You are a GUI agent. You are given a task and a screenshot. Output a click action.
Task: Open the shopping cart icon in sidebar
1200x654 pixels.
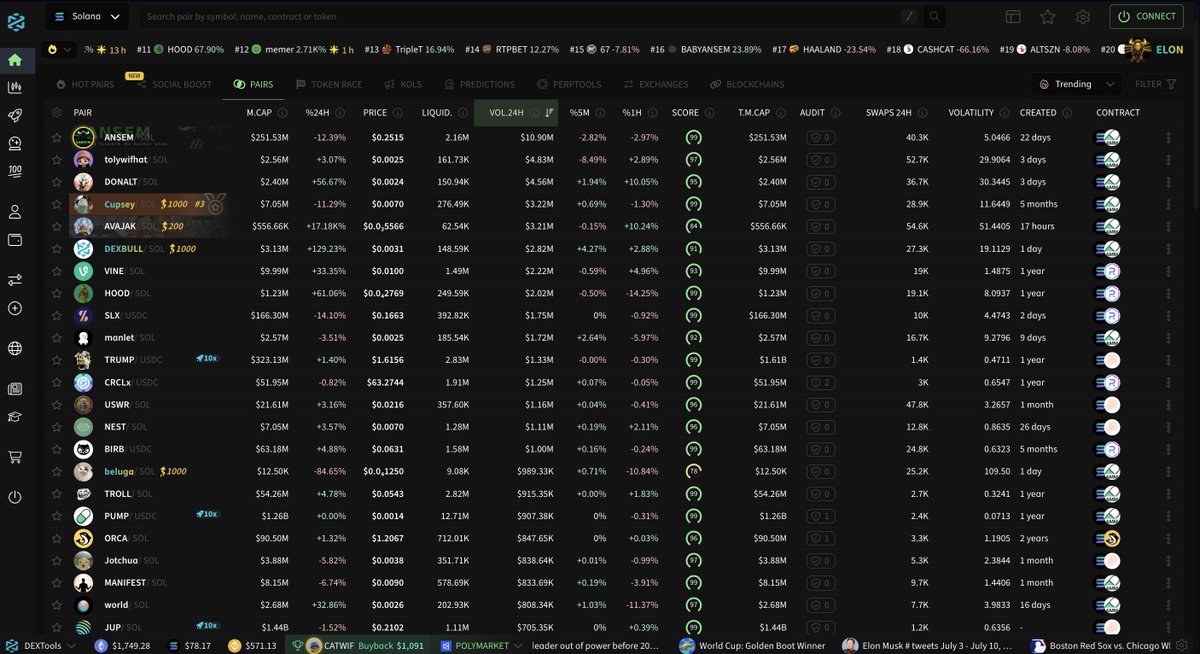pos(15,456)
